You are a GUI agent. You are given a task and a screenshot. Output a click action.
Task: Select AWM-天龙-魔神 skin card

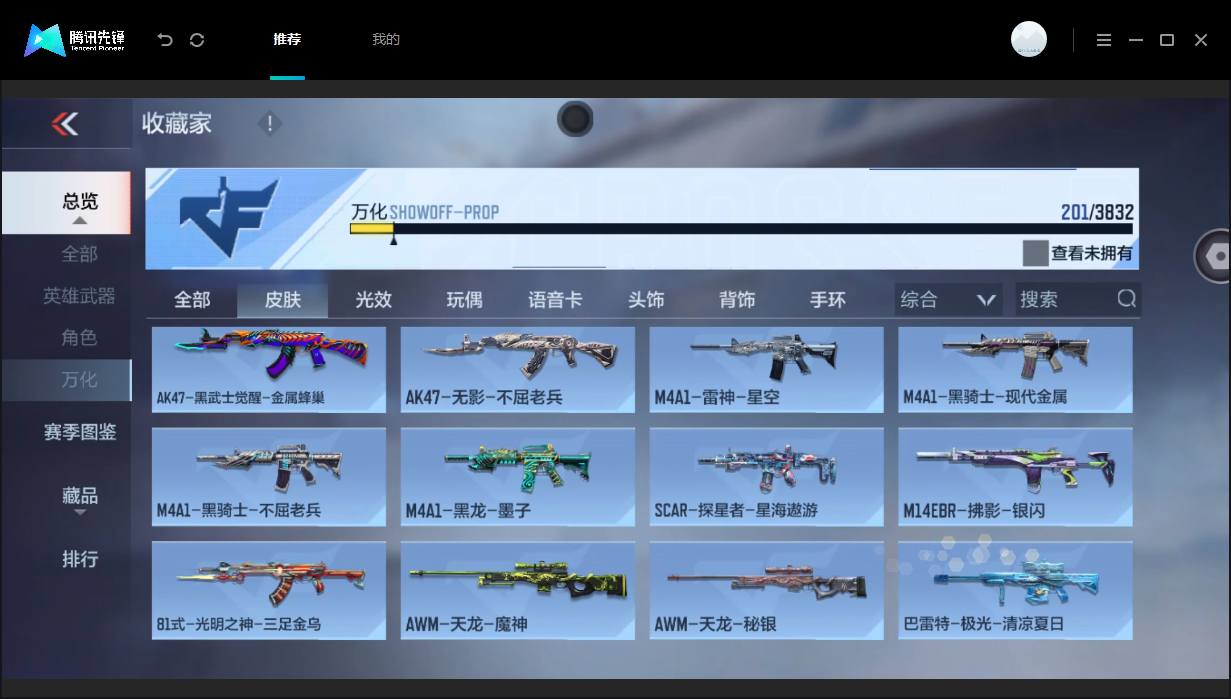[518, 590]
